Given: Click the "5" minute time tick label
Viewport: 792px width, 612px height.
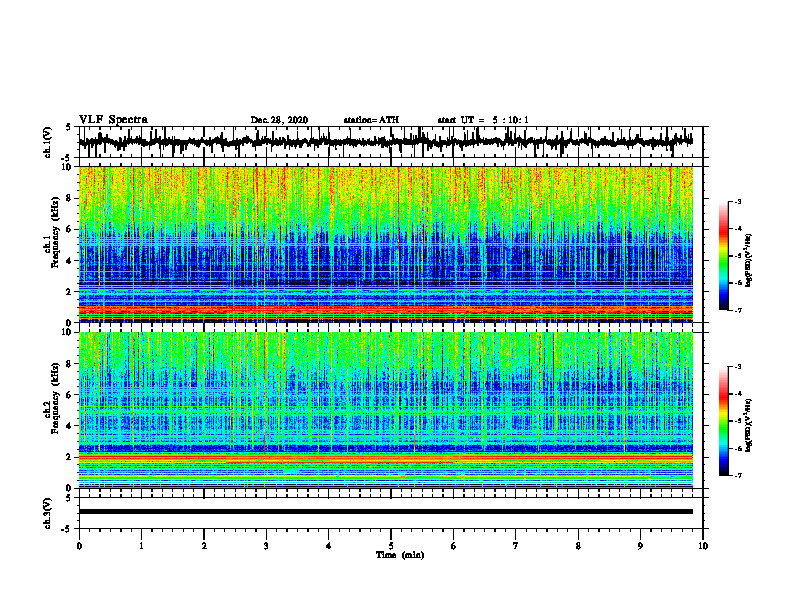Looking at the screenshot, I should pos(391,546).
